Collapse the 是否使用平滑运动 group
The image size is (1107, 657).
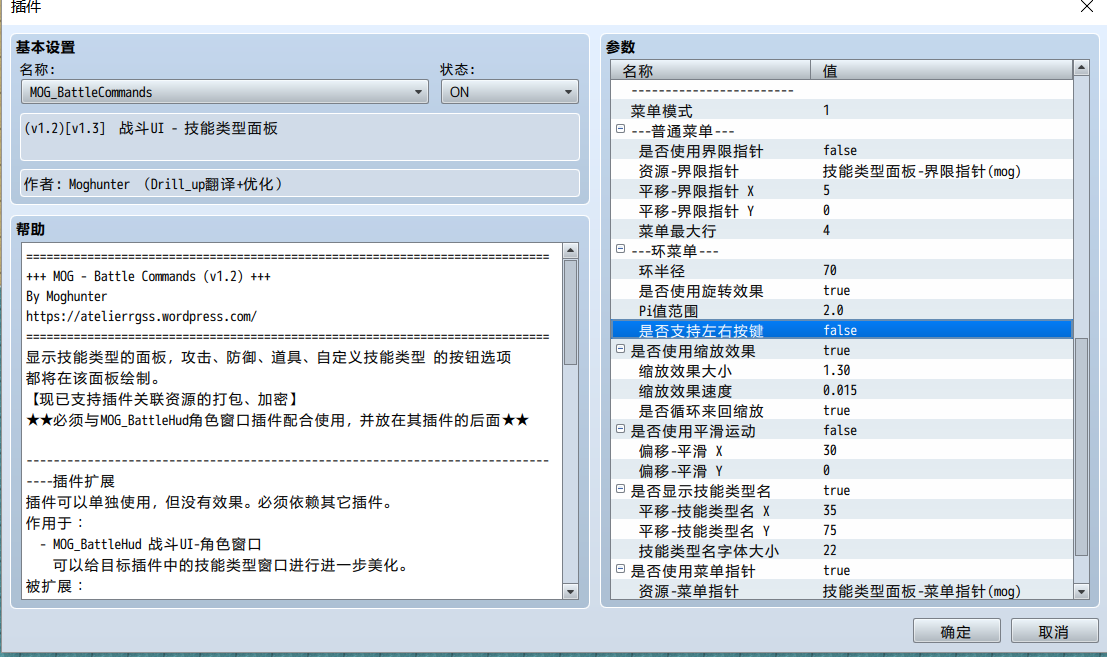pos(621,428)
